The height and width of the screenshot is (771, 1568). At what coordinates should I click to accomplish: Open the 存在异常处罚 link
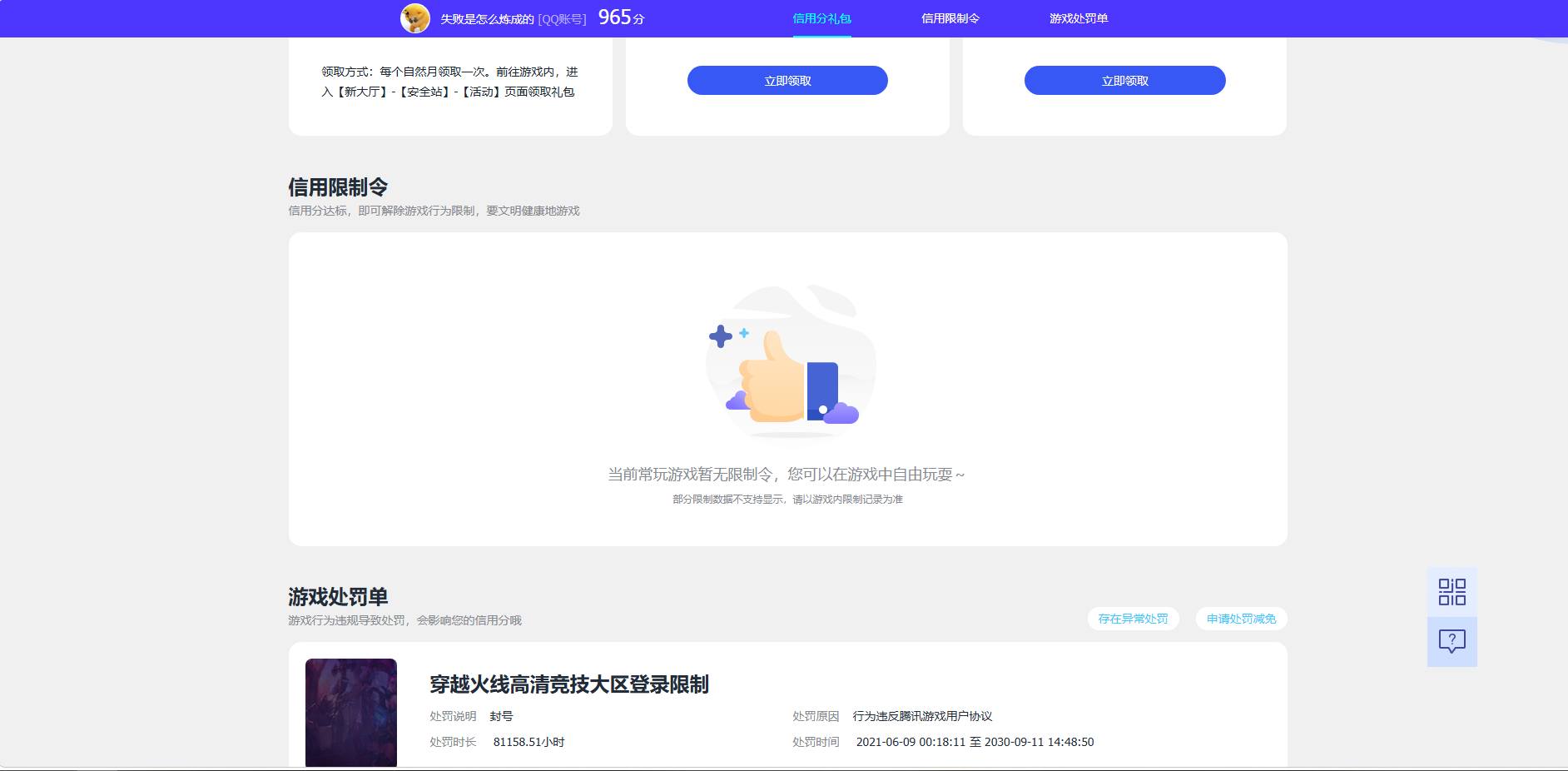pyautogui.click(x=1133, y=619)
